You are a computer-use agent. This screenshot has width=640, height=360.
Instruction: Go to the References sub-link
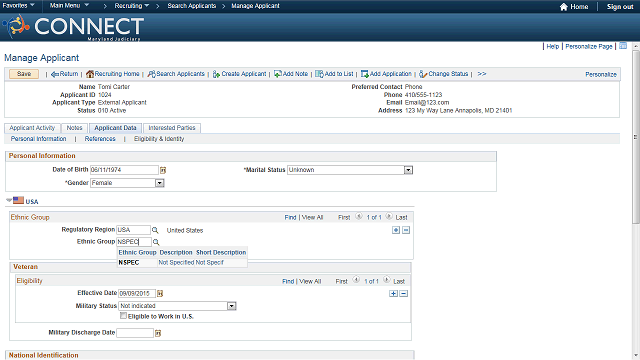pyautogui.click(x=100, y=139)
